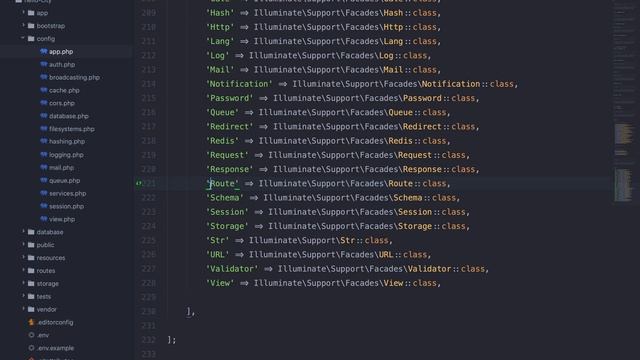Click the 'Validator' key on line 227
The height and width of the screenshot is (360, 640).
[232, 269]
